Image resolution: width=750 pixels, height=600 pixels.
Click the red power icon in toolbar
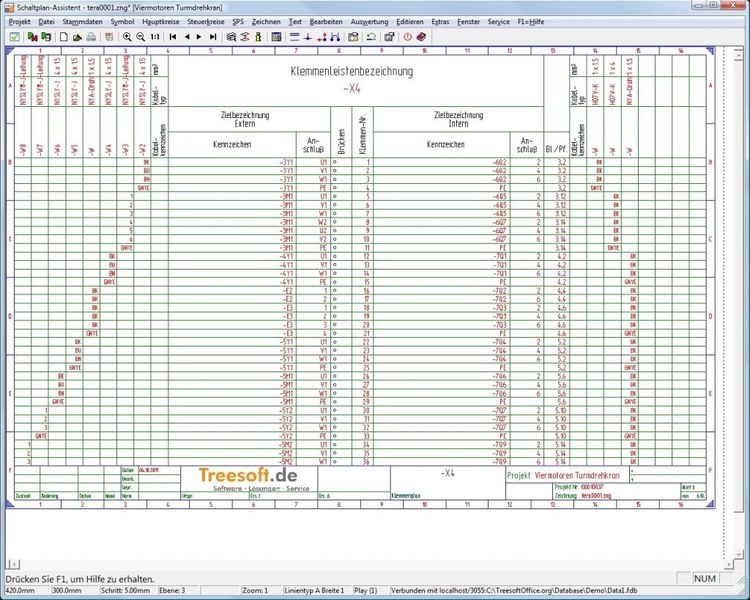tap(406, 36)
